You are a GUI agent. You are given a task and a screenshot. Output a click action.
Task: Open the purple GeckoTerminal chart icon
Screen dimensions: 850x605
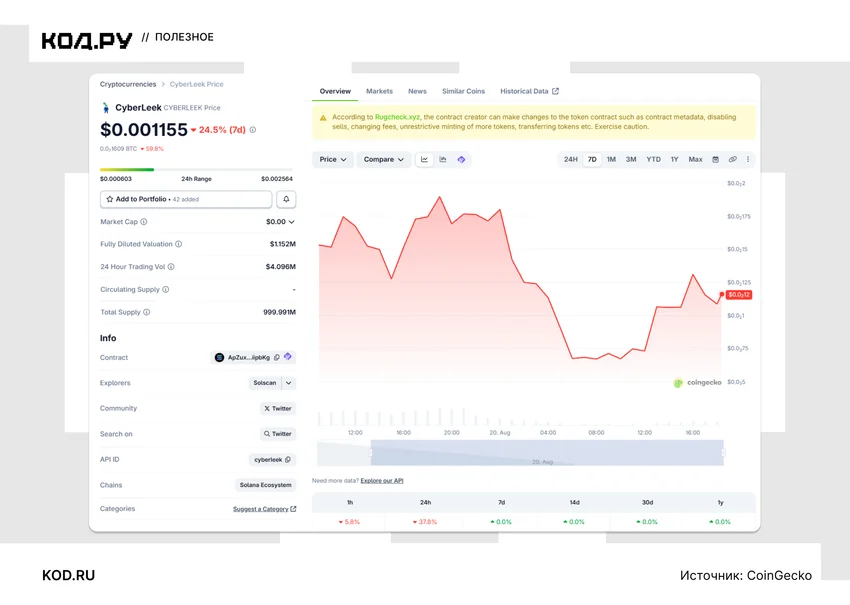(461, 159)
